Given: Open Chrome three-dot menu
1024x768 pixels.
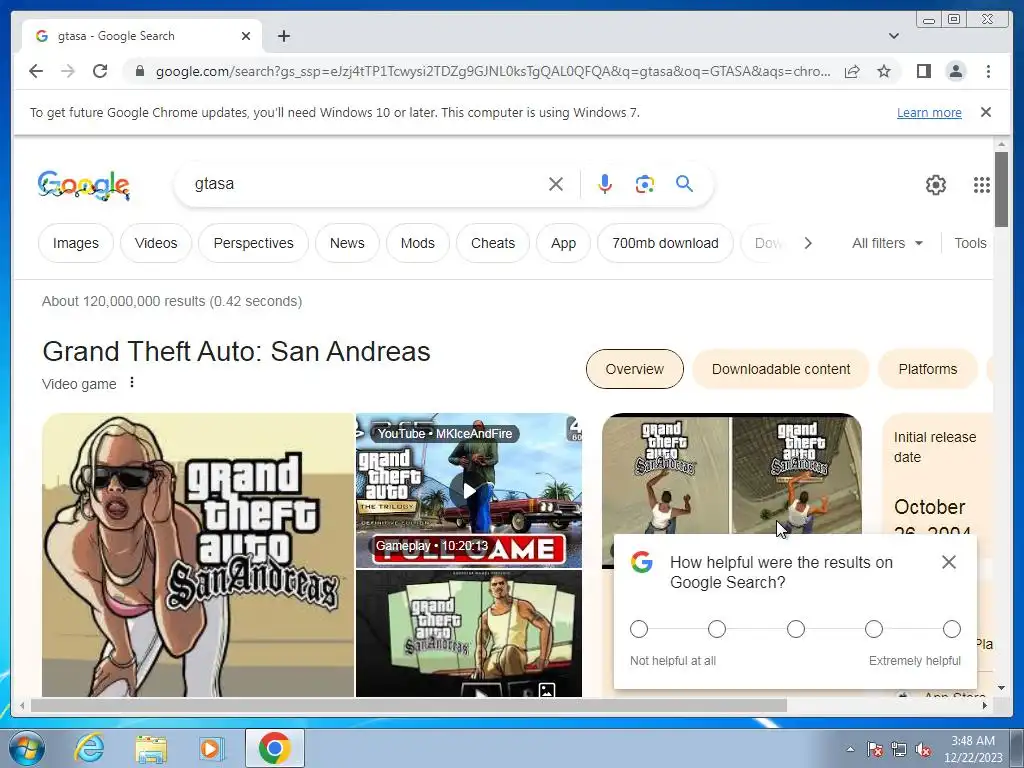Looking at the screenshot, I should coord(988,71).
